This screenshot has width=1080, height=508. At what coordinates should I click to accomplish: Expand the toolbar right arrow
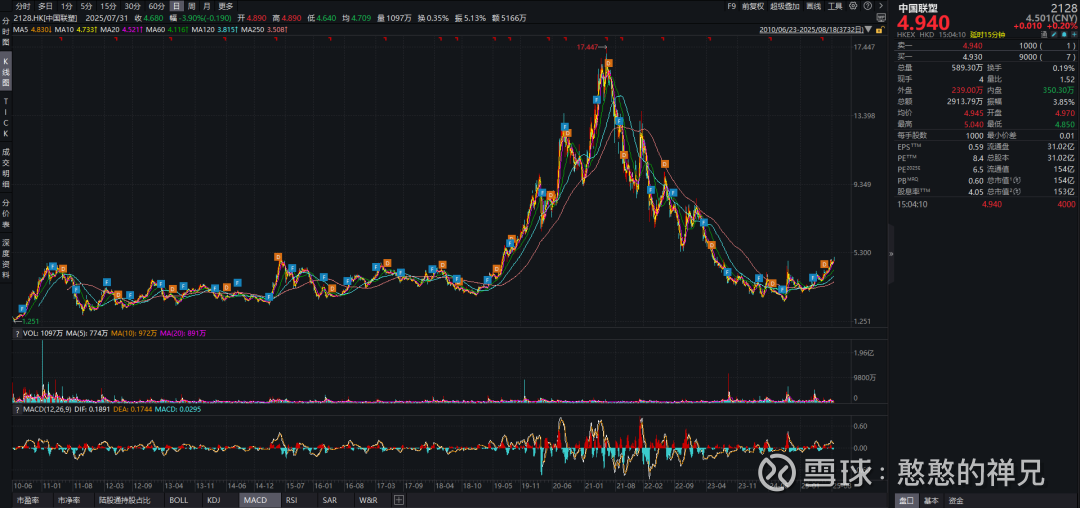[x=881, y=6]
